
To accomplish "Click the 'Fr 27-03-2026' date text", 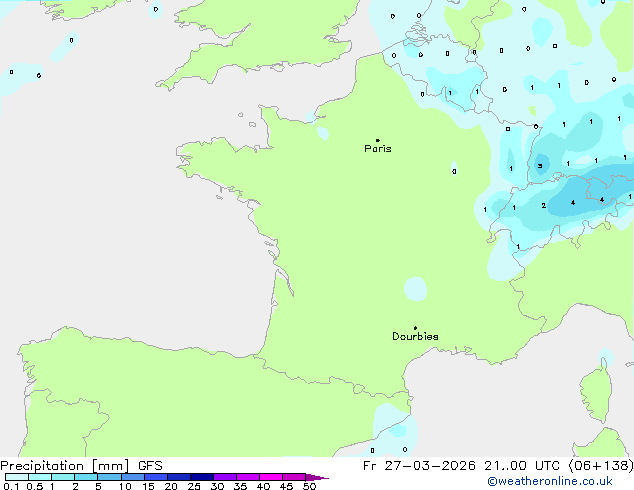I will coord(419,466).
